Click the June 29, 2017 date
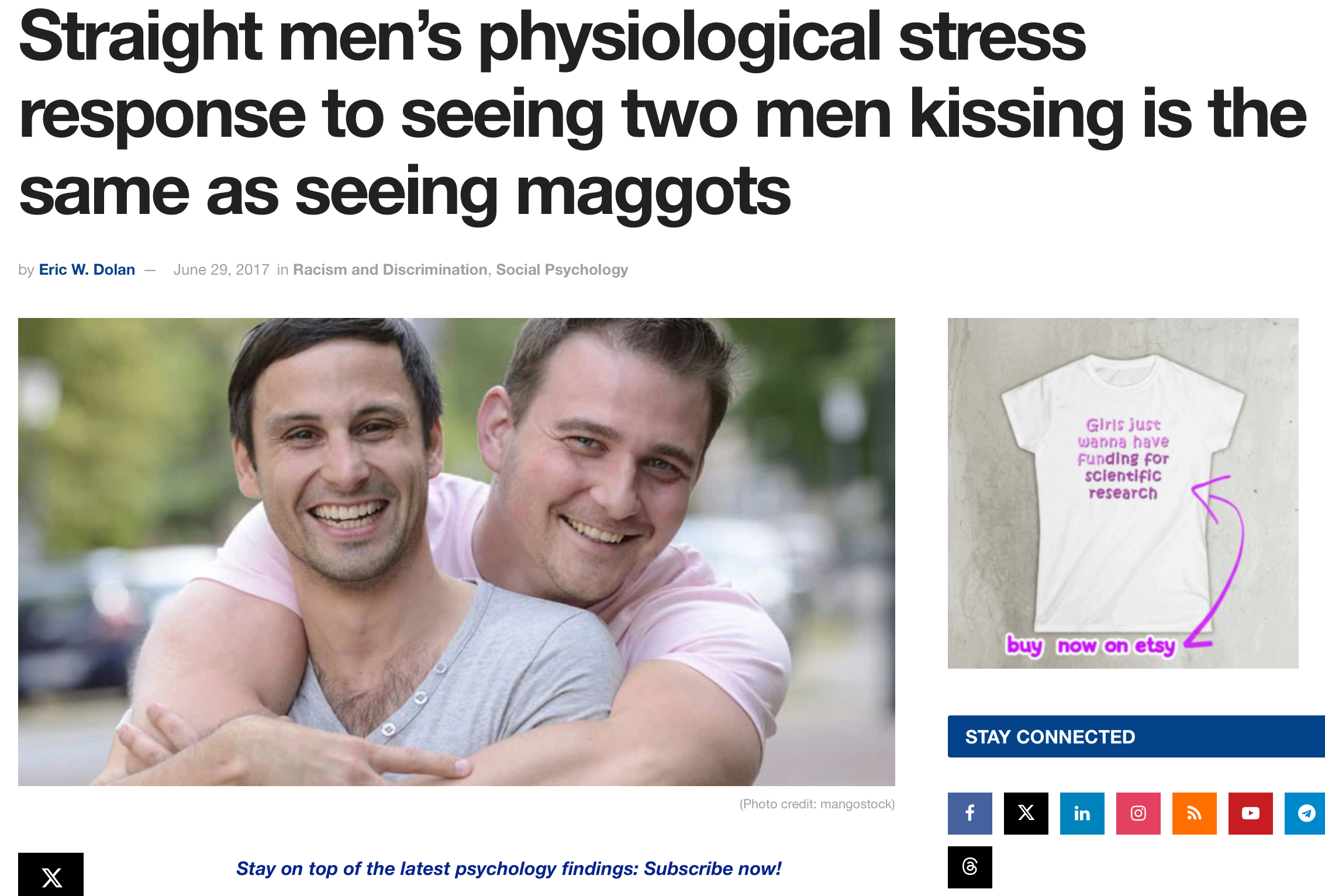This screenshot has height=896, width=1325. tap(221, 269)
